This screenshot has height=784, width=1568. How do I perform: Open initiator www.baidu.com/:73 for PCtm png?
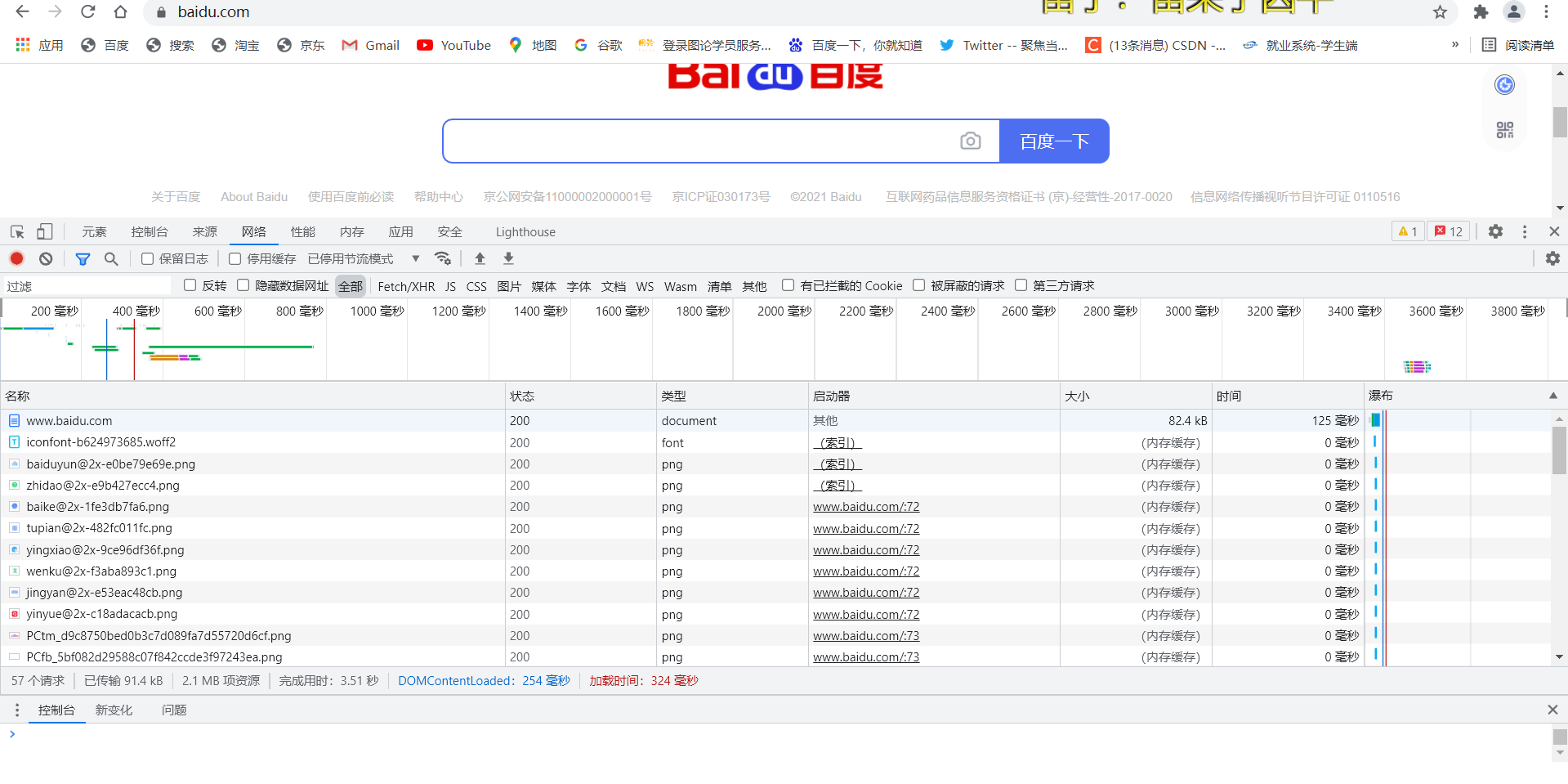(x=866, y=636)
